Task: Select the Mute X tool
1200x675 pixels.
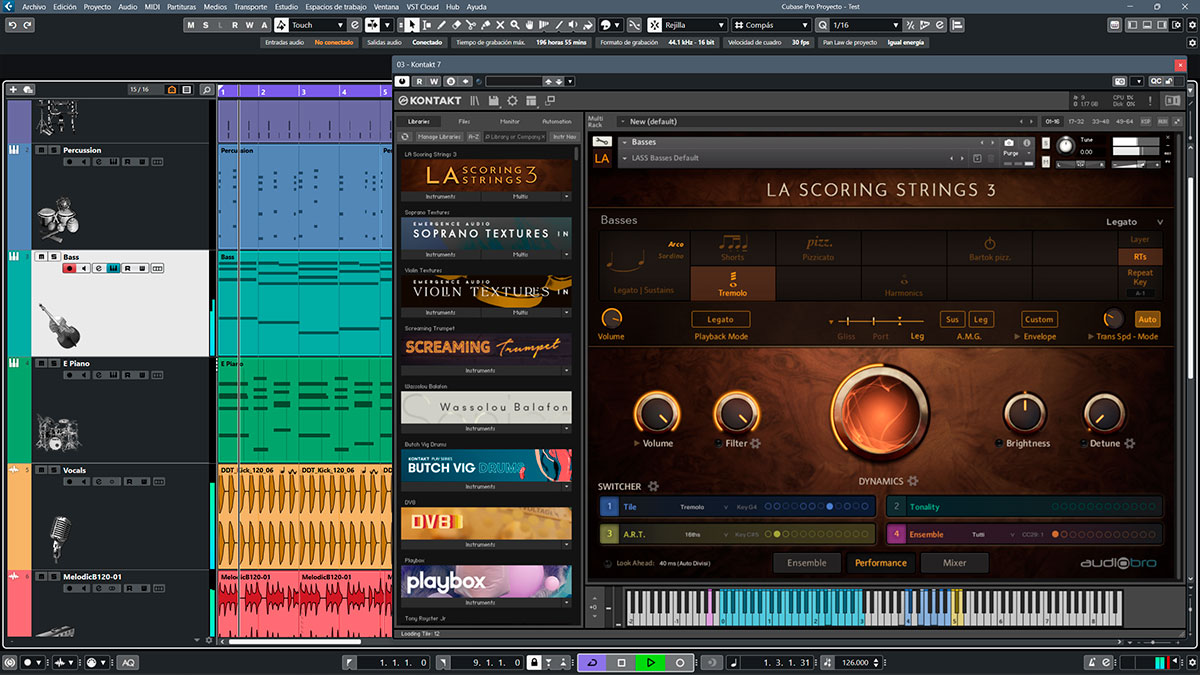Action: (x=500, y=25)
